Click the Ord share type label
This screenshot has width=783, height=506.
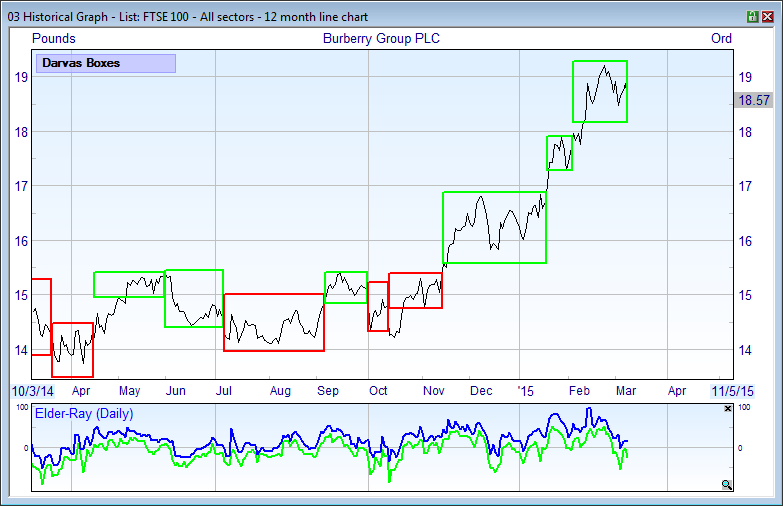tap(721, 39)
